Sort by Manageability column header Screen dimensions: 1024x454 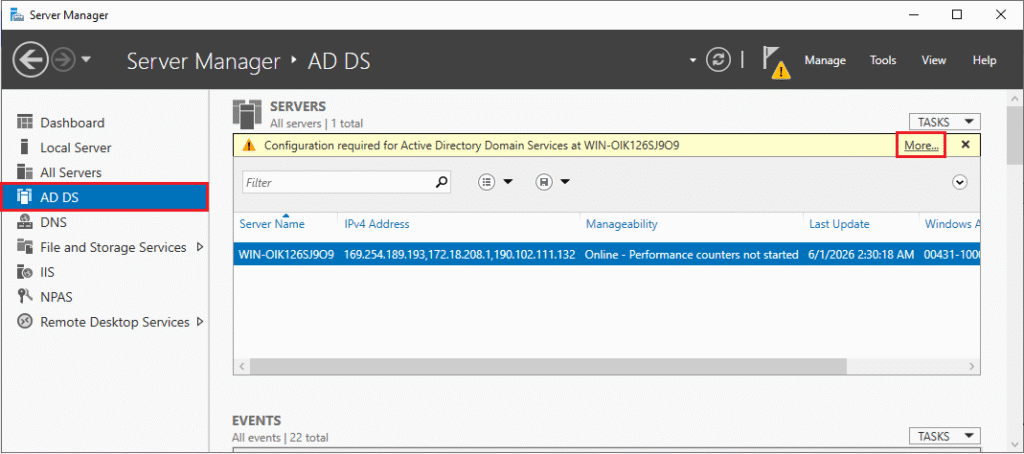tap(621, 224)
